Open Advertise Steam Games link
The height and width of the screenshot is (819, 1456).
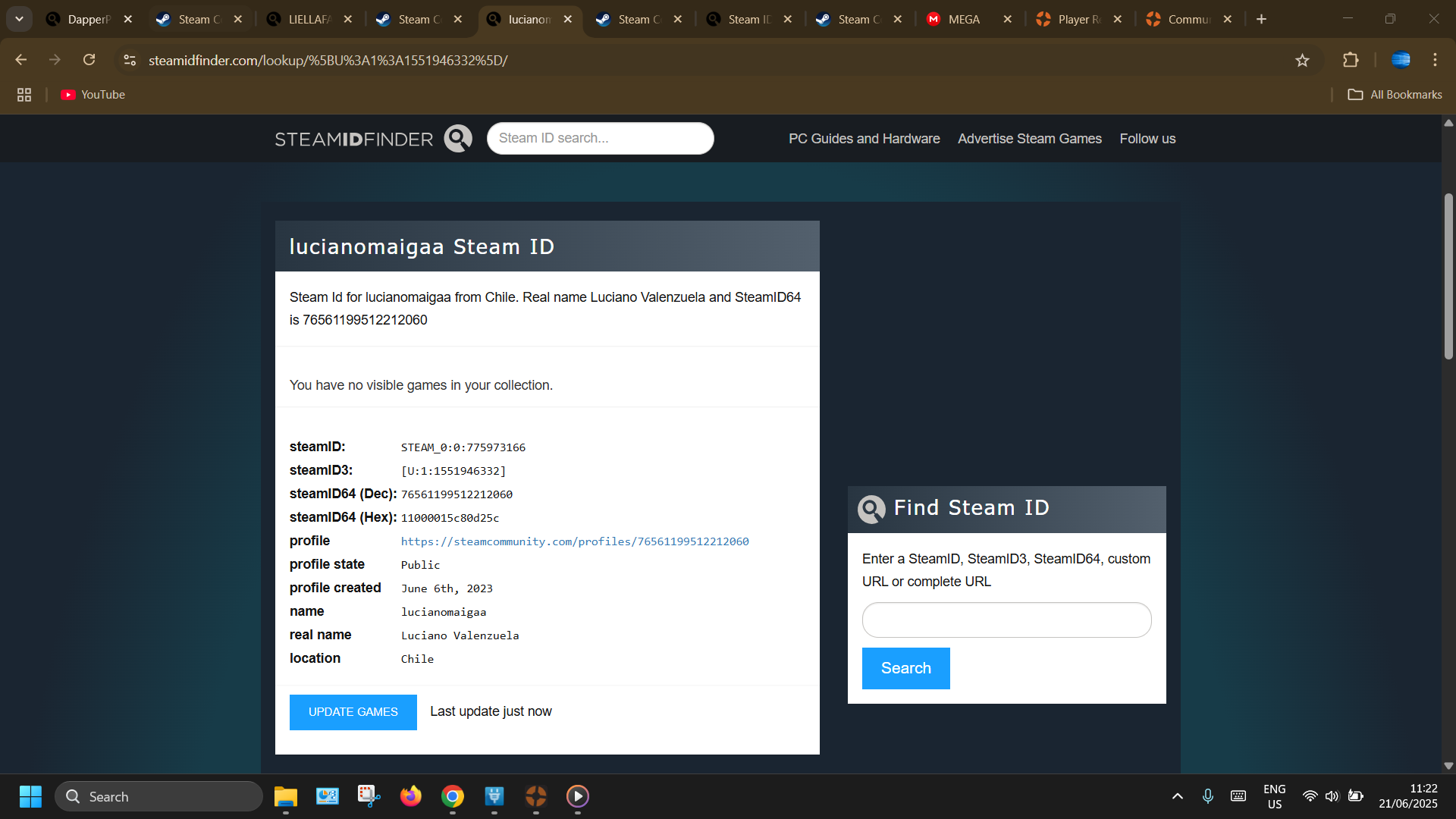click(x=1029, y=139)
